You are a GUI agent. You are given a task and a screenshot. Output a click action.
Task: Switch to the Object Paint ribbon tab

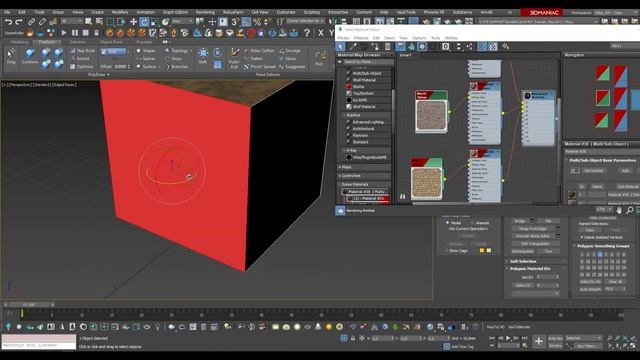[111, 42]
